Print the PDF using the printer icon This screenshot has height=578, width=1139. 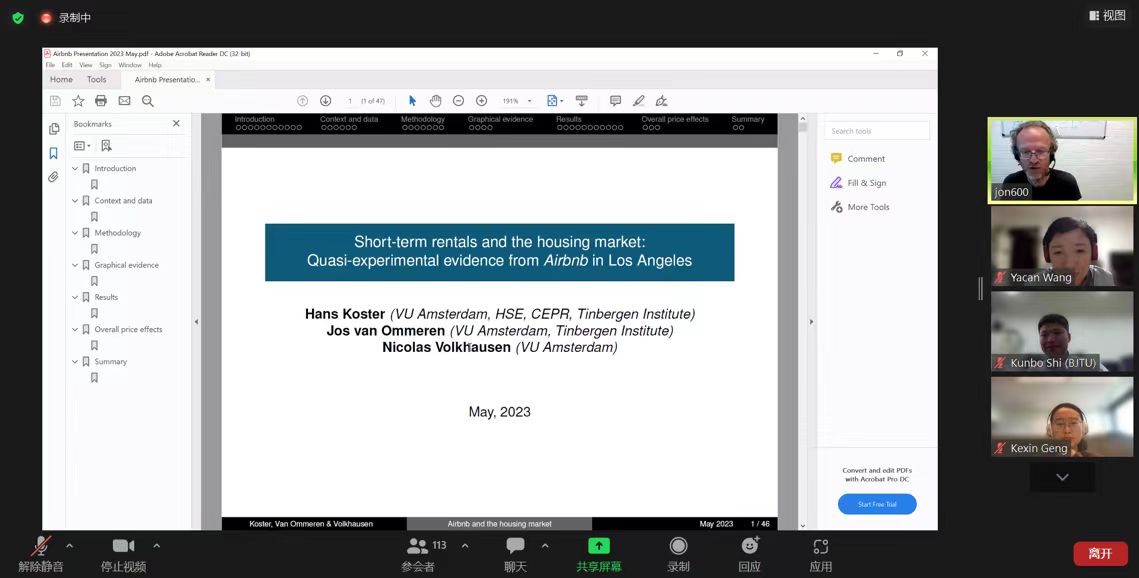[x=101, y=101]
